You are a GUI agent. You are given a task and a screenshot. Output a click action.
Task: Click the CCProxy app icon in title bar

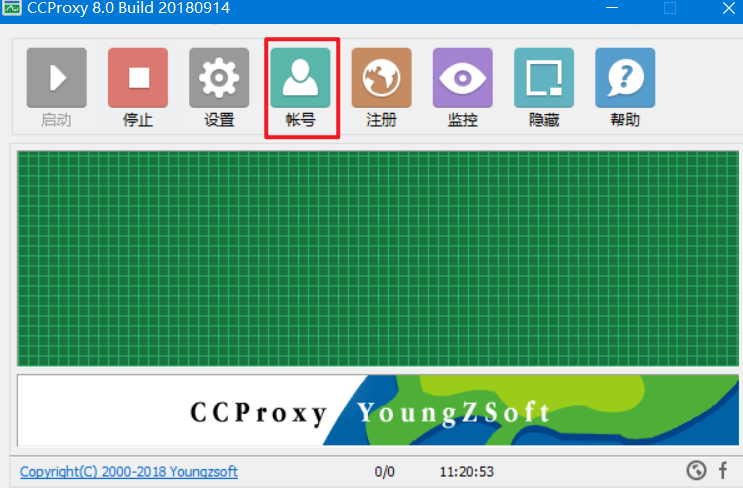pyautogui.click(x=11, y=8)
